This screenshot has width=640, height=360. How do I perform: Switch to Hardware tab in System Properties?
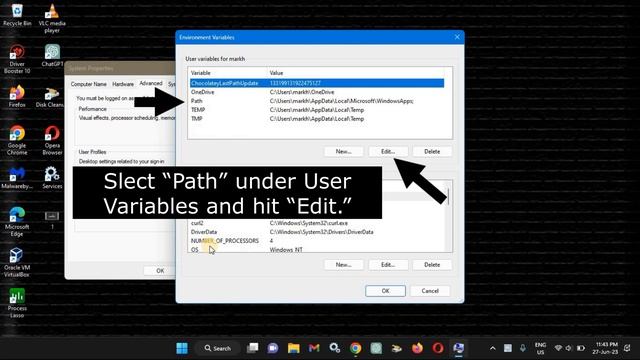[x=123, y=84]
